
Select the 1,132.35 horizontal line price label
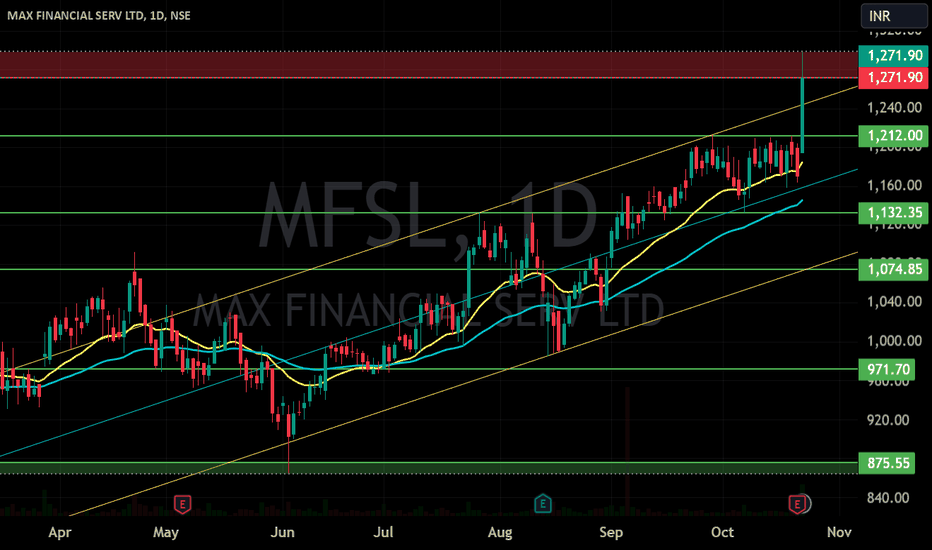coord(893,212)
